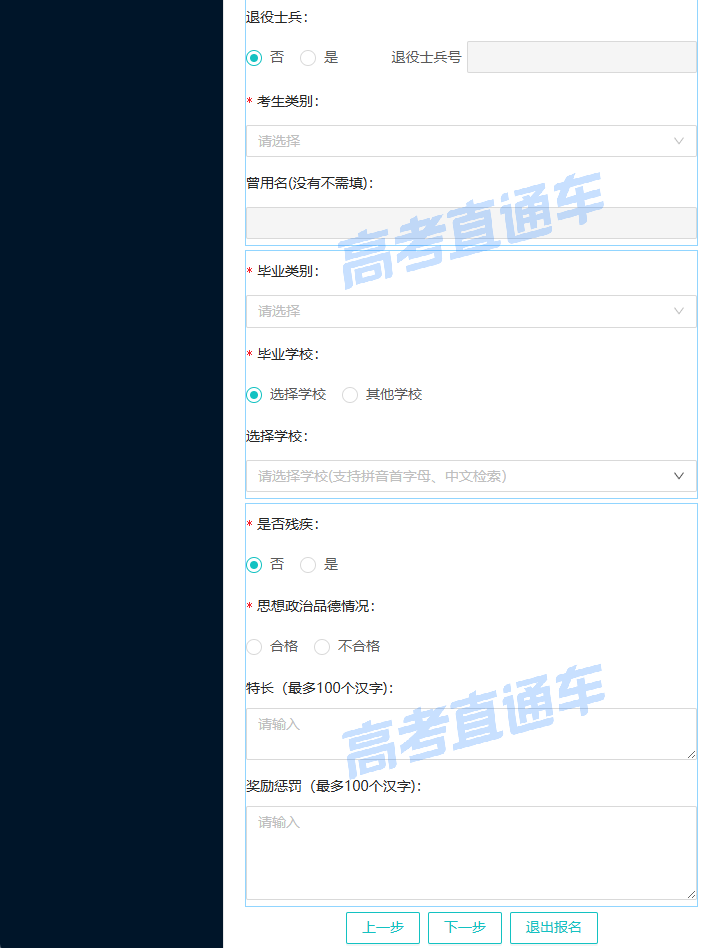Open the 请选择学校 search dropdown
722x948 pixels.
[x=471, y=476]
